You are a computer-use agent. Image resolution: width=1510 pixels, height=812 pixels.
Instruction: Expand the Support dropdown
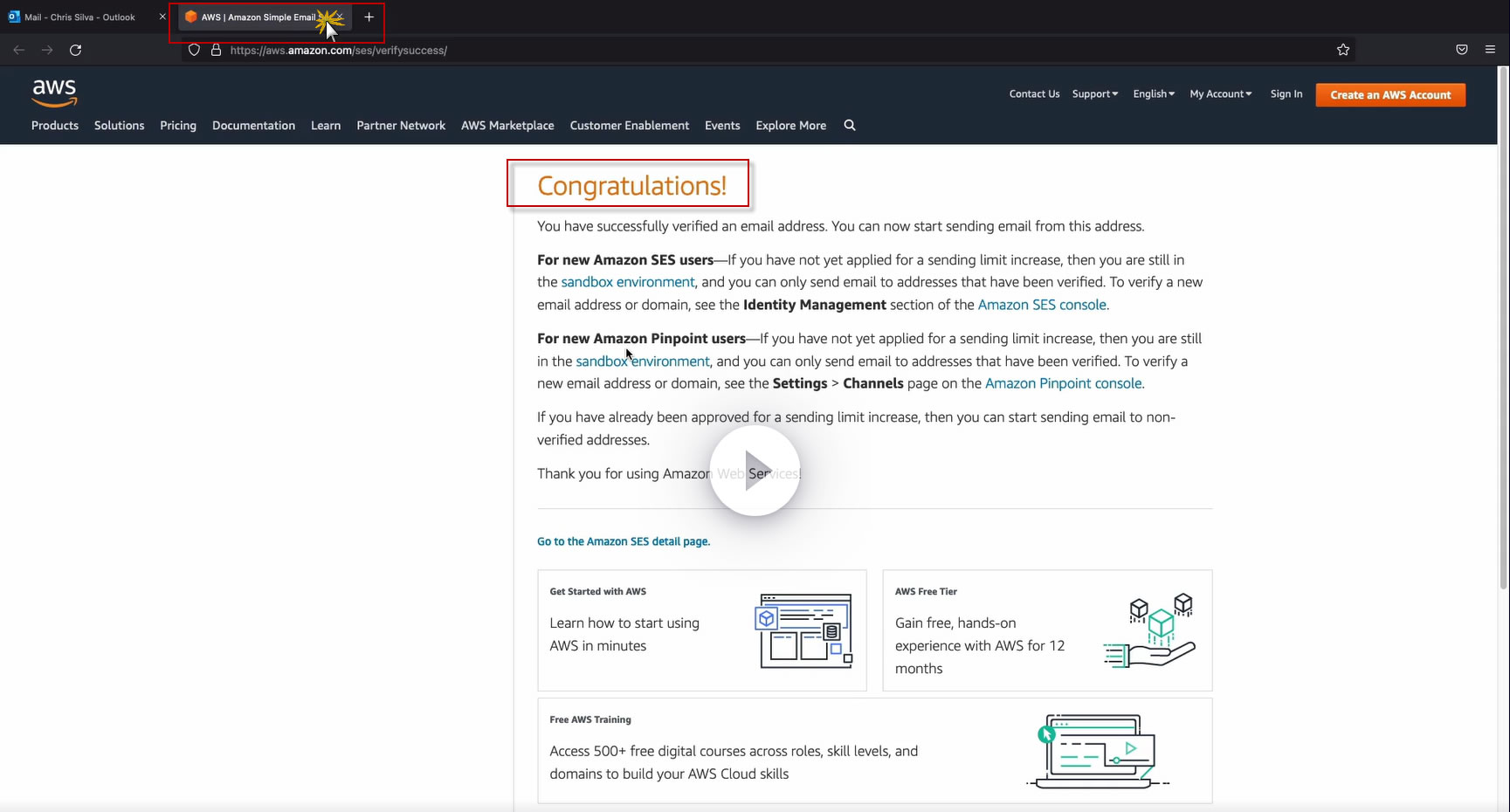pyautogui.click(x=1095, y=94)
